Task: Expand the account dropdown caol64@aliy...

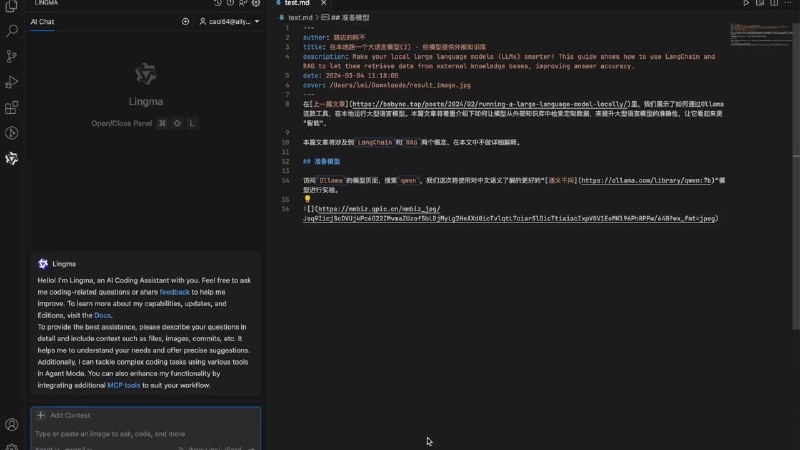Action: coord(229,21)
